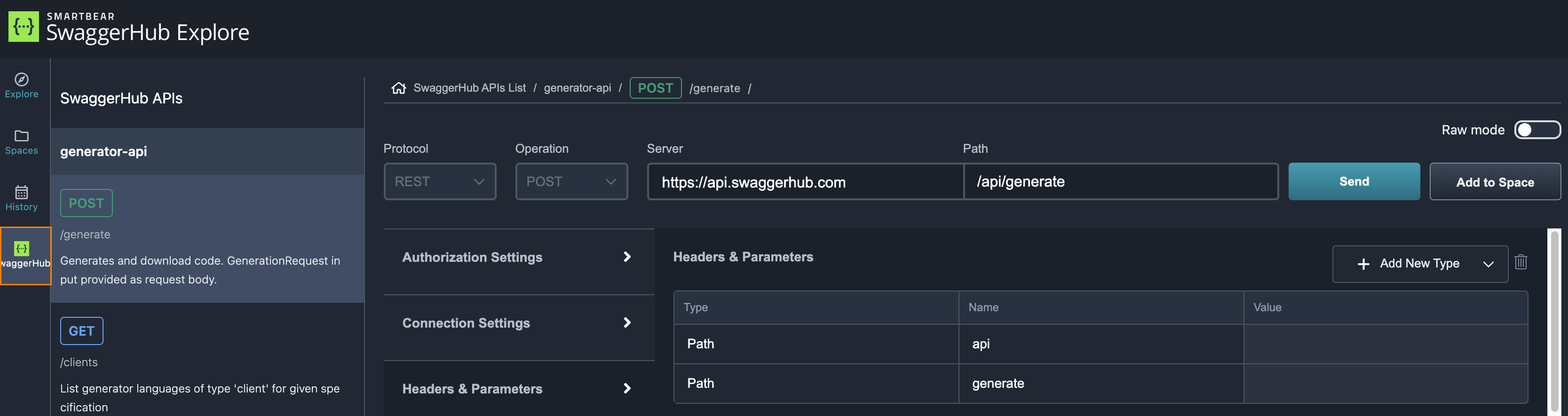This screenshot has width=1568, height=416.
Task: Click the Add to Space button
Action: [1495, 181]
